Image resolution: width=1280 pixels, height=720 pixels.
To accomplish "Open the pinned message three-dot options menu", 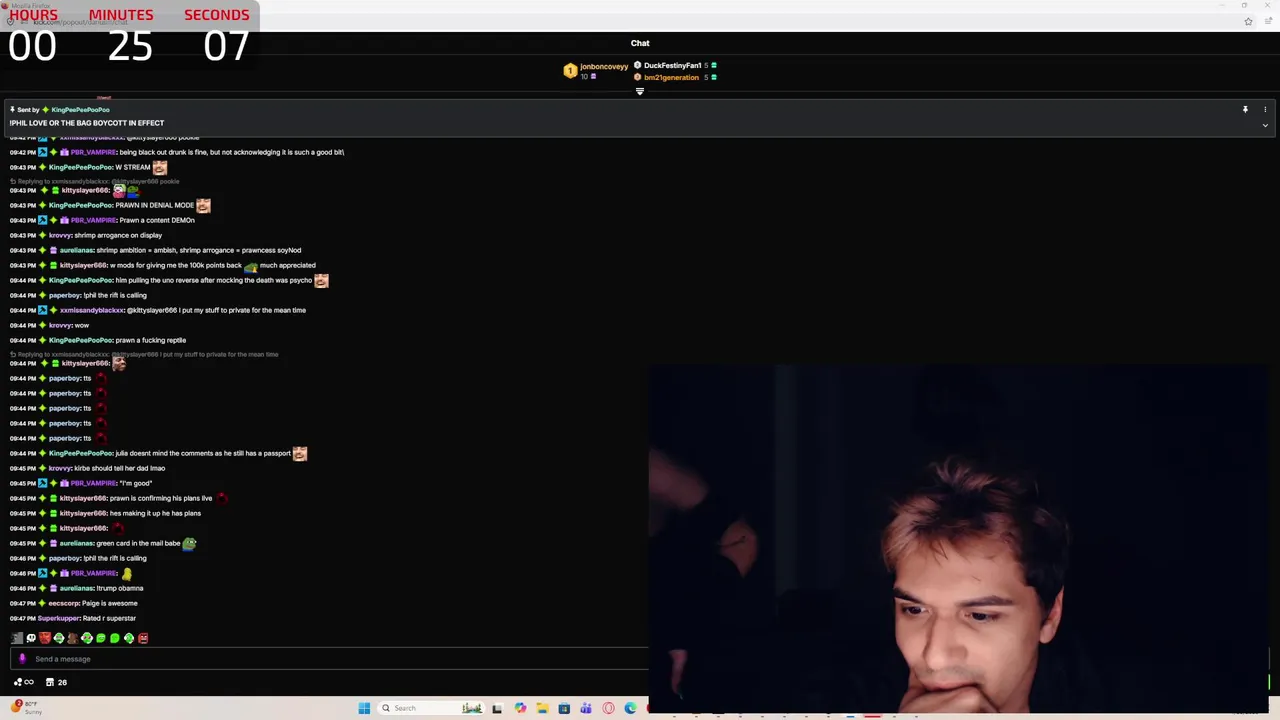I will click(1265, 110).
